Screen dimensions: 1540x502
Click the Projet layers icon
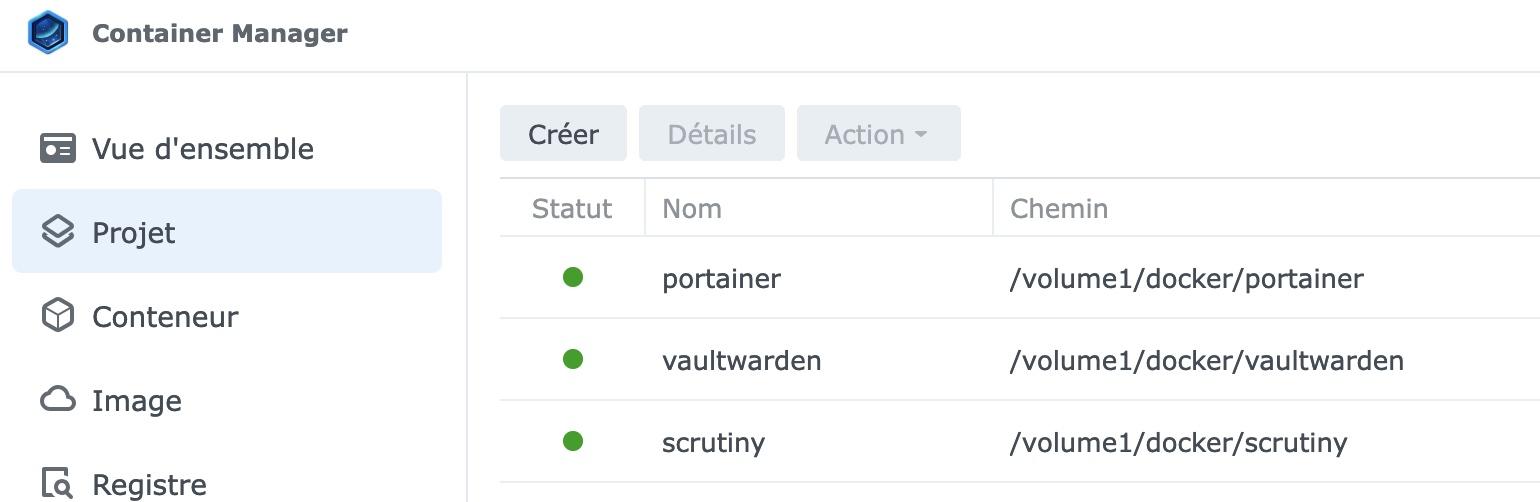coord(57,232)
